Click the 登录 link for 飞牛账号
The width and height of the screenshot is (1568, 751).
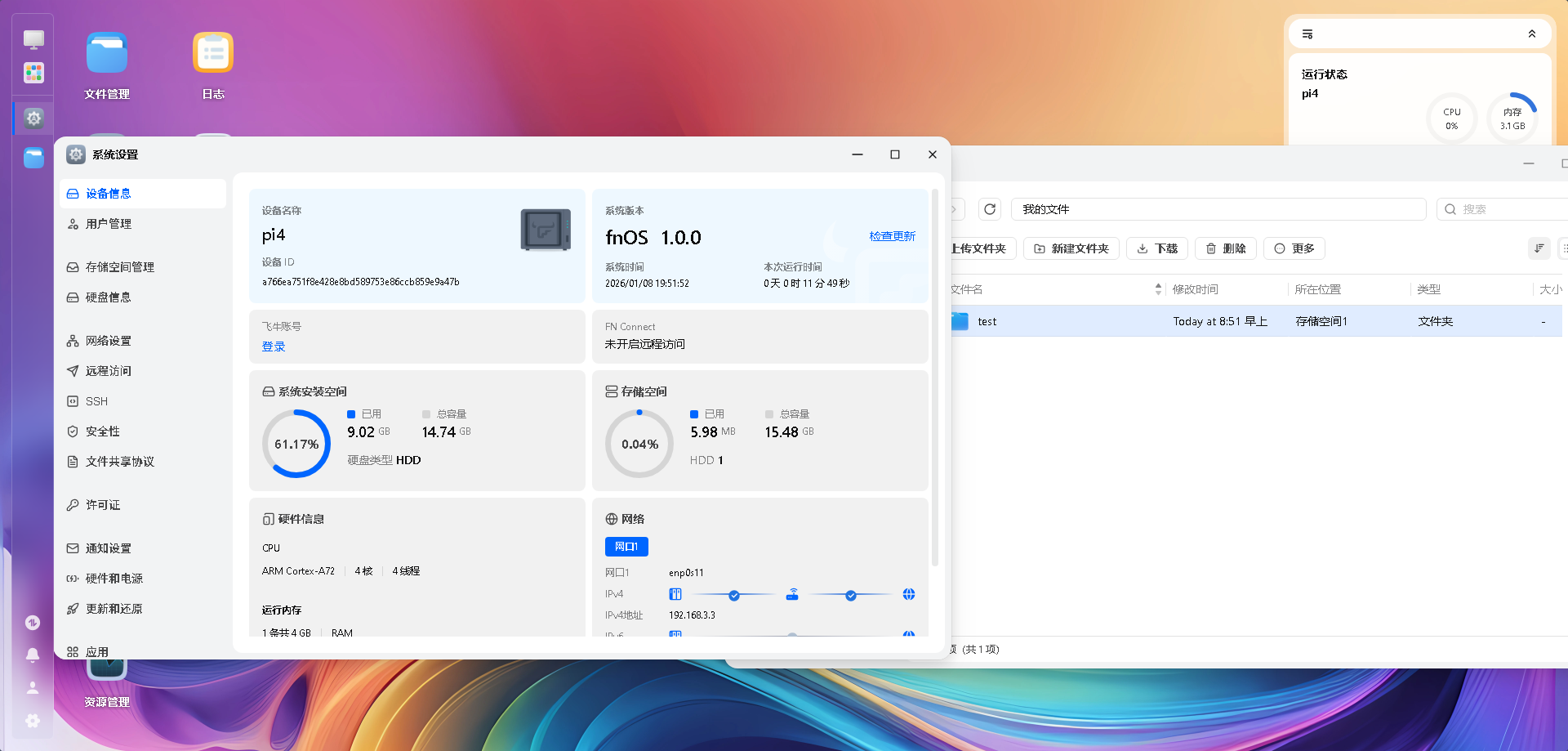[274, 346]
